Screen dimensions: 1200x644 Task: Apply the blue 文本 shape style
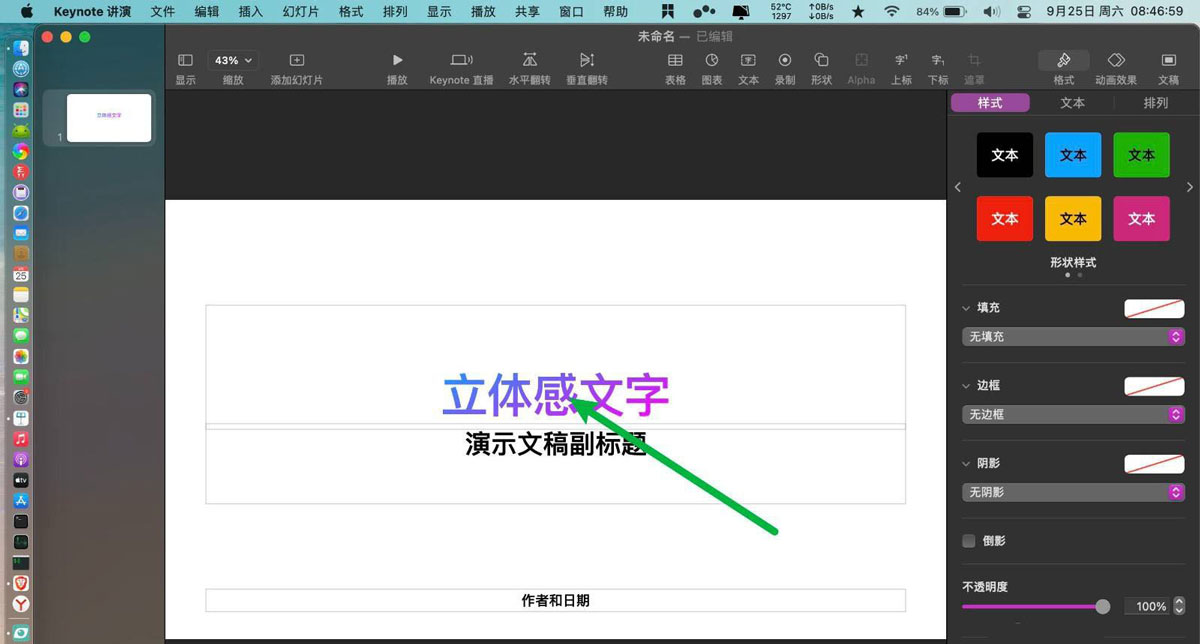1073,155
